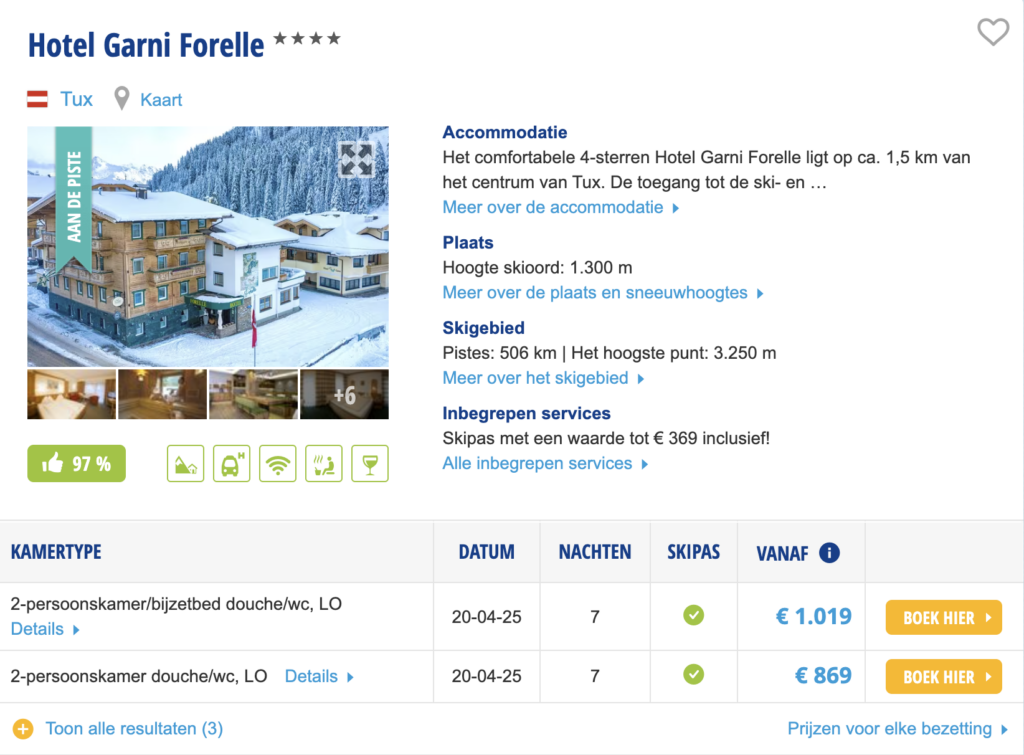Click the WiFi amenity icon
Screen dimensions: 1024x755
[x=277, y=464]
